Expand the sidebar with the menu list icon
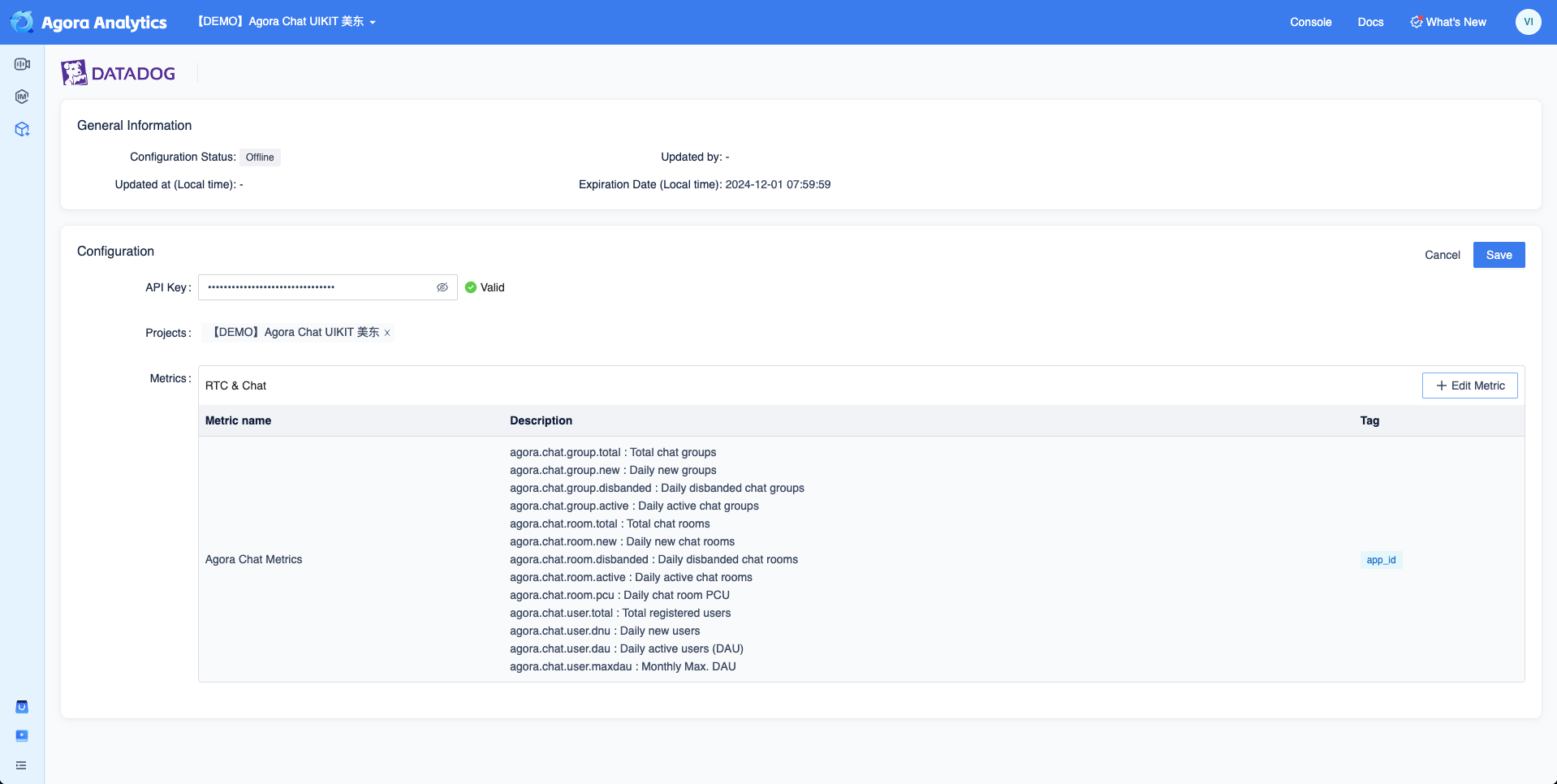This screenshot has width=1557, height=784. click(21, 765)
